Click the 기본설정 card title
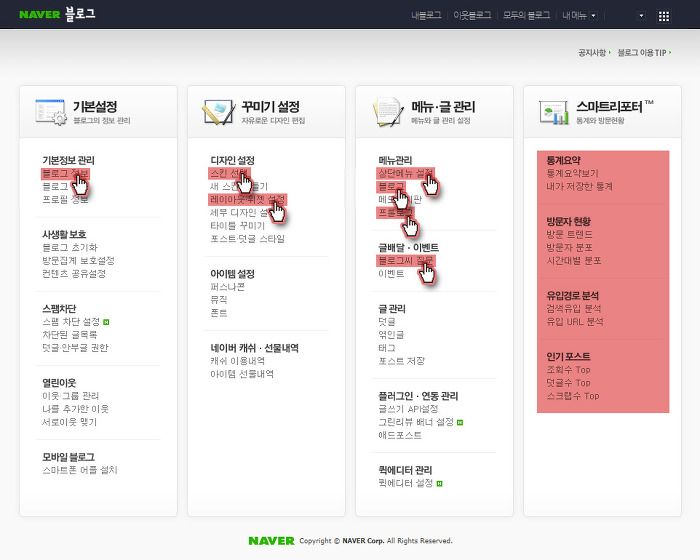The width and height of the screenshot is (700, 560). [x=95, y=107]
